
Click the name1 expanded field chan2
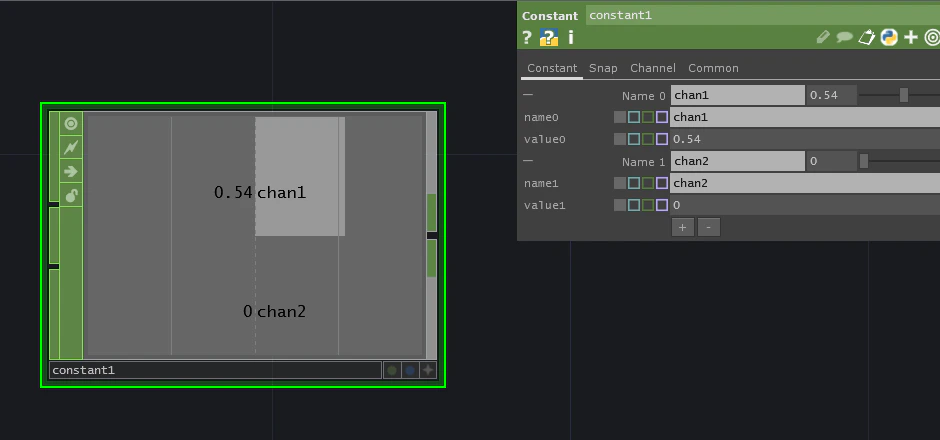(x=805, y=183)
